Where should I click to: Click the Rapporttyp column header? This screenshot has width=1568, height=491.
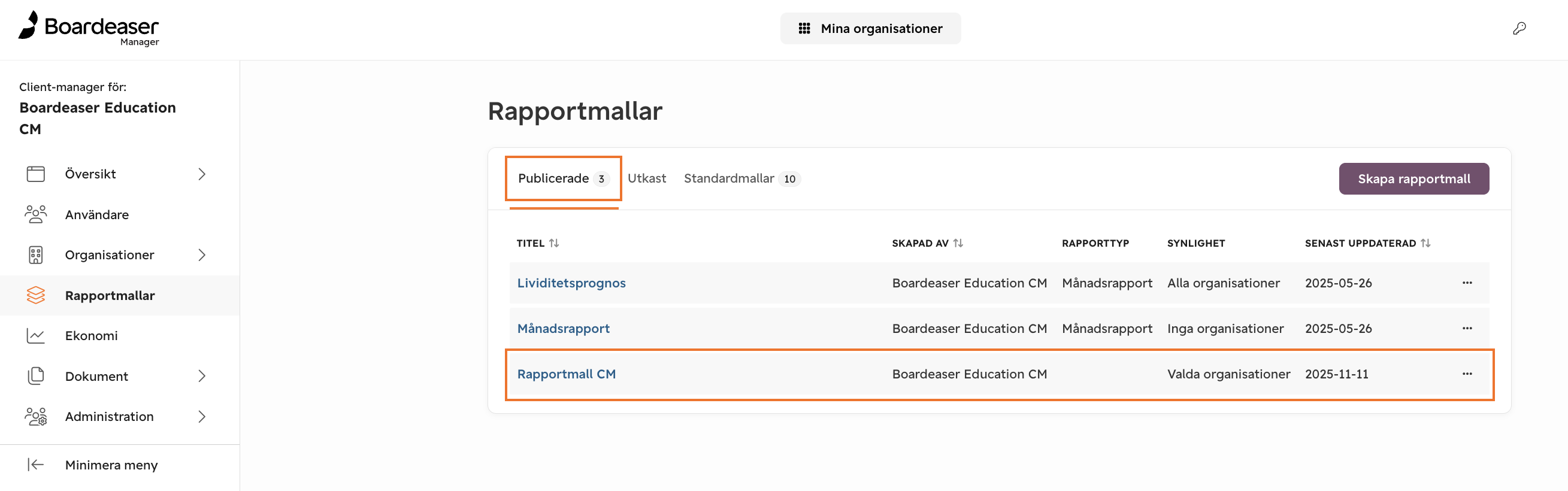tap(1095, 243)
